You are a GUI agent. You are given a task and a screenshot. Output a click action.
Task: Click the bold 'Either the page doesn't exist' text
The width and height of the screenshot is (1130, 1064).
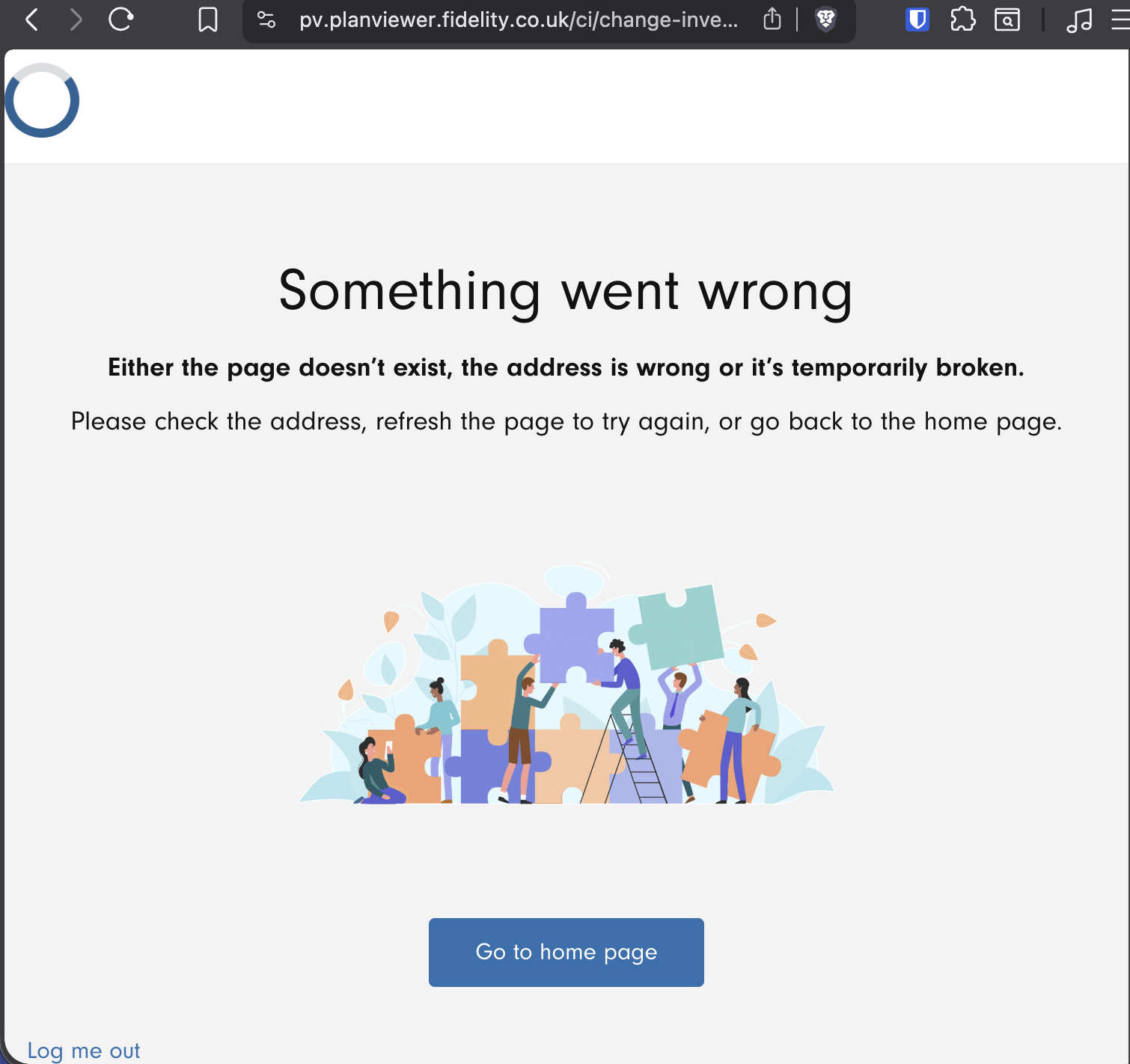coord(566,367)
